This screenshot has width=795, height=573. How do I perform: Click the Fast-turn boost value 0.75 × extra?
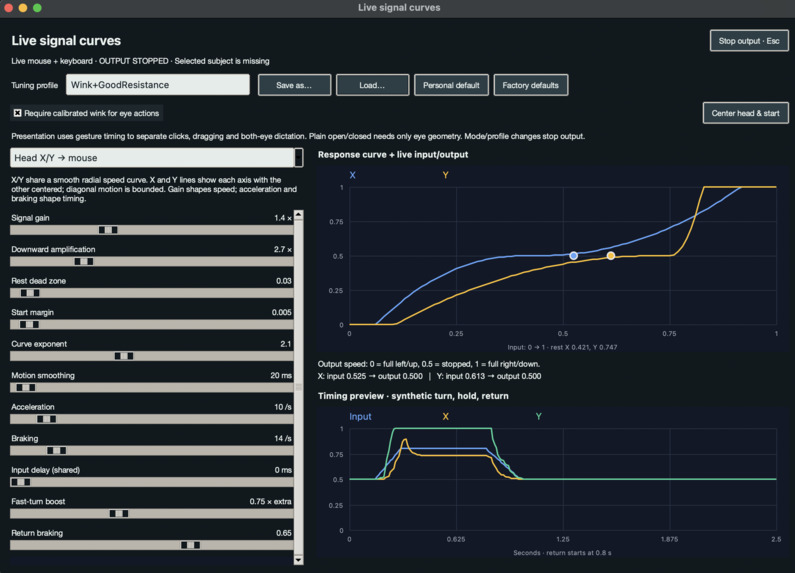click(270, 502)
